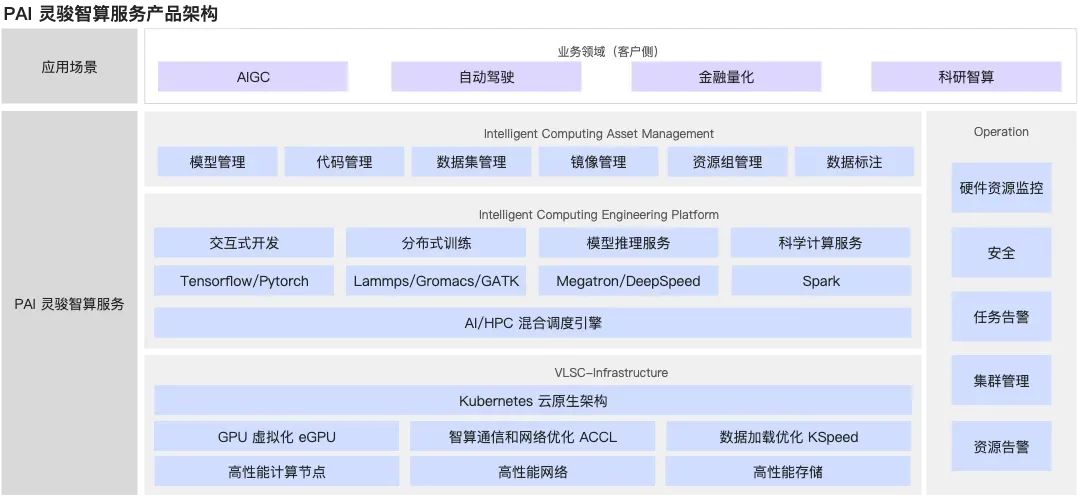The width and height of the screenshot is (1079, 496).
Task: Click the 应用场景 side label
Action: (x=69, y=68)
